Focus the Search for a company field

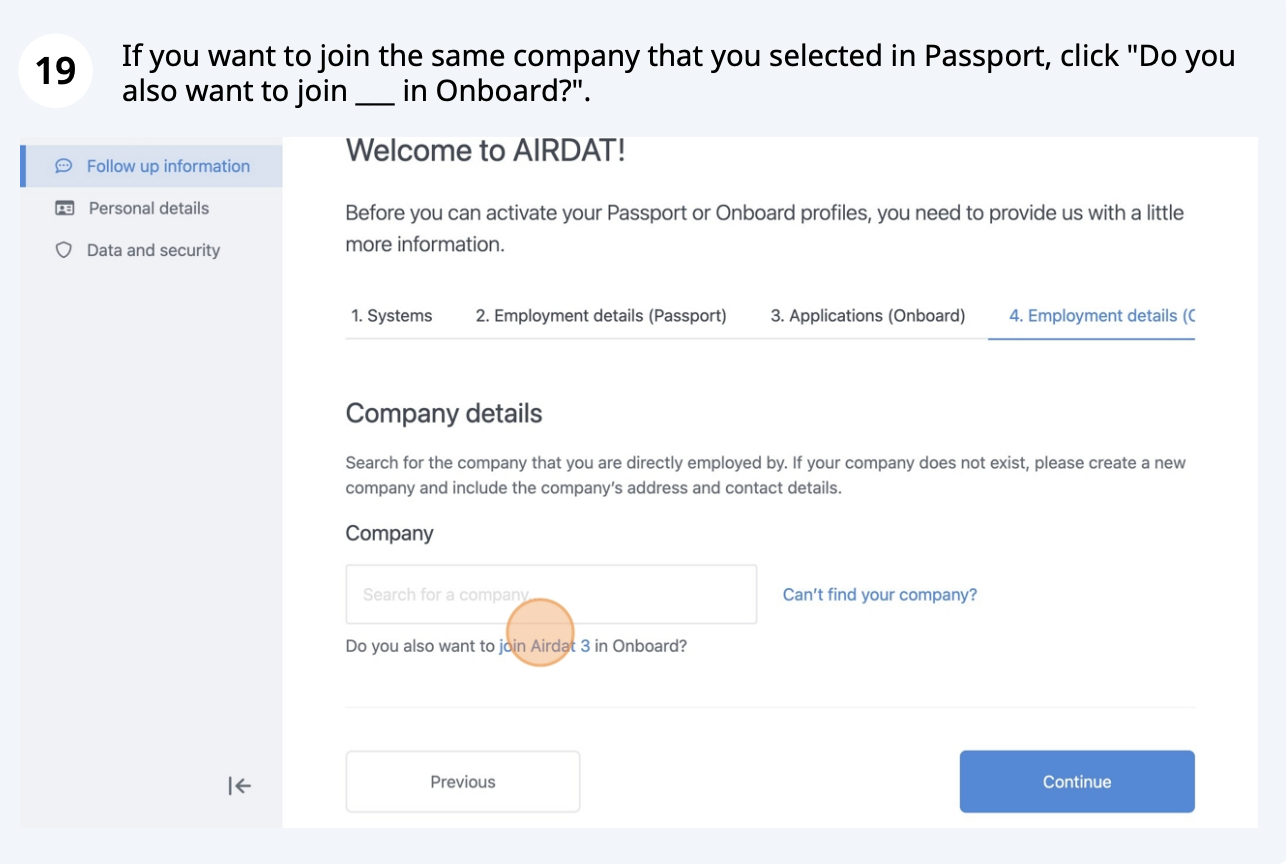pos(551,594)
